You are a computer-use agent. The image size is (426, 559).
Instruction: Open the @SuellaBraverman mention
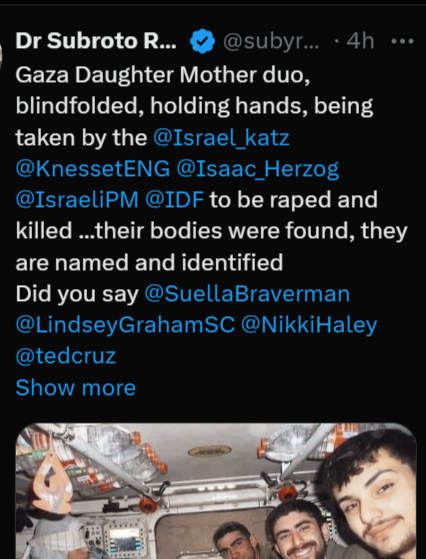[x=247, y=294]
